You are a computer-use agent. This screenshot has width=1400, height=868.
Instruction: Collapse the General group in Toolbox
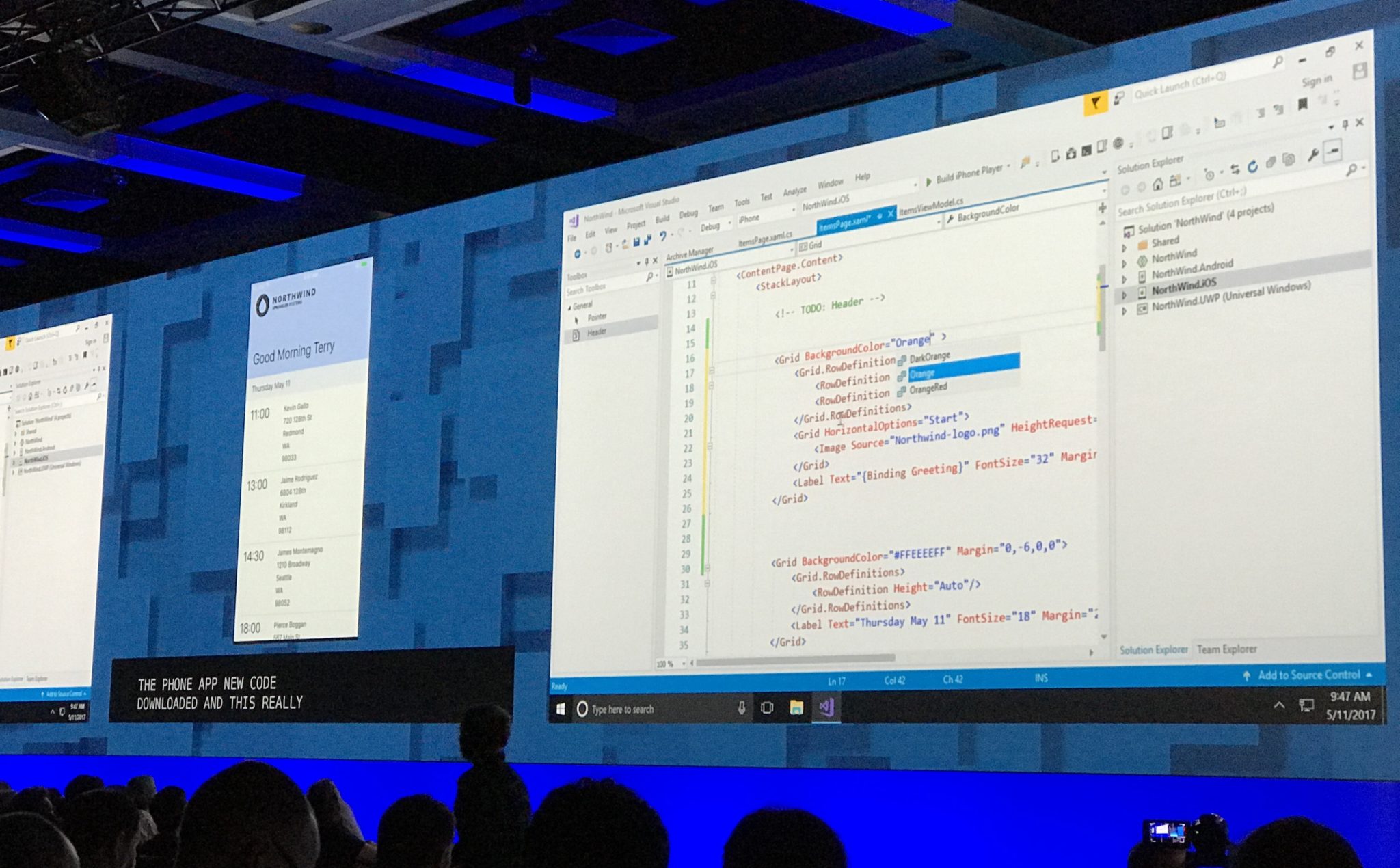[569, 308]
